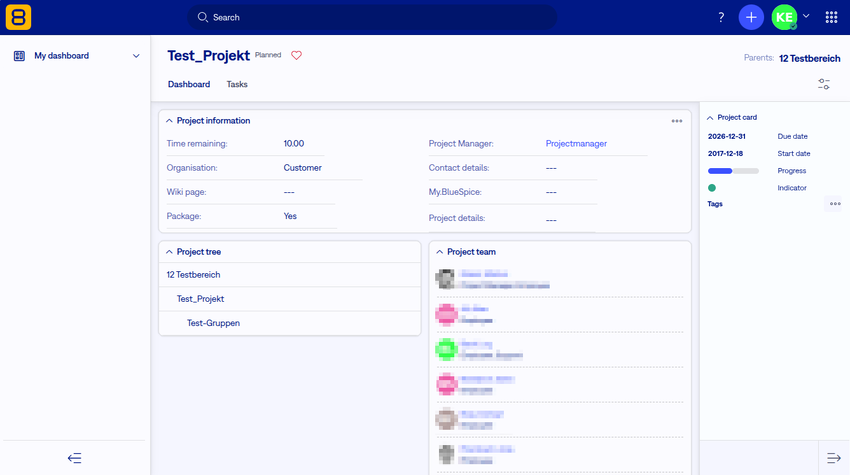
Task: Switch to the Tasks tab
Action: [x=237, y=84]
